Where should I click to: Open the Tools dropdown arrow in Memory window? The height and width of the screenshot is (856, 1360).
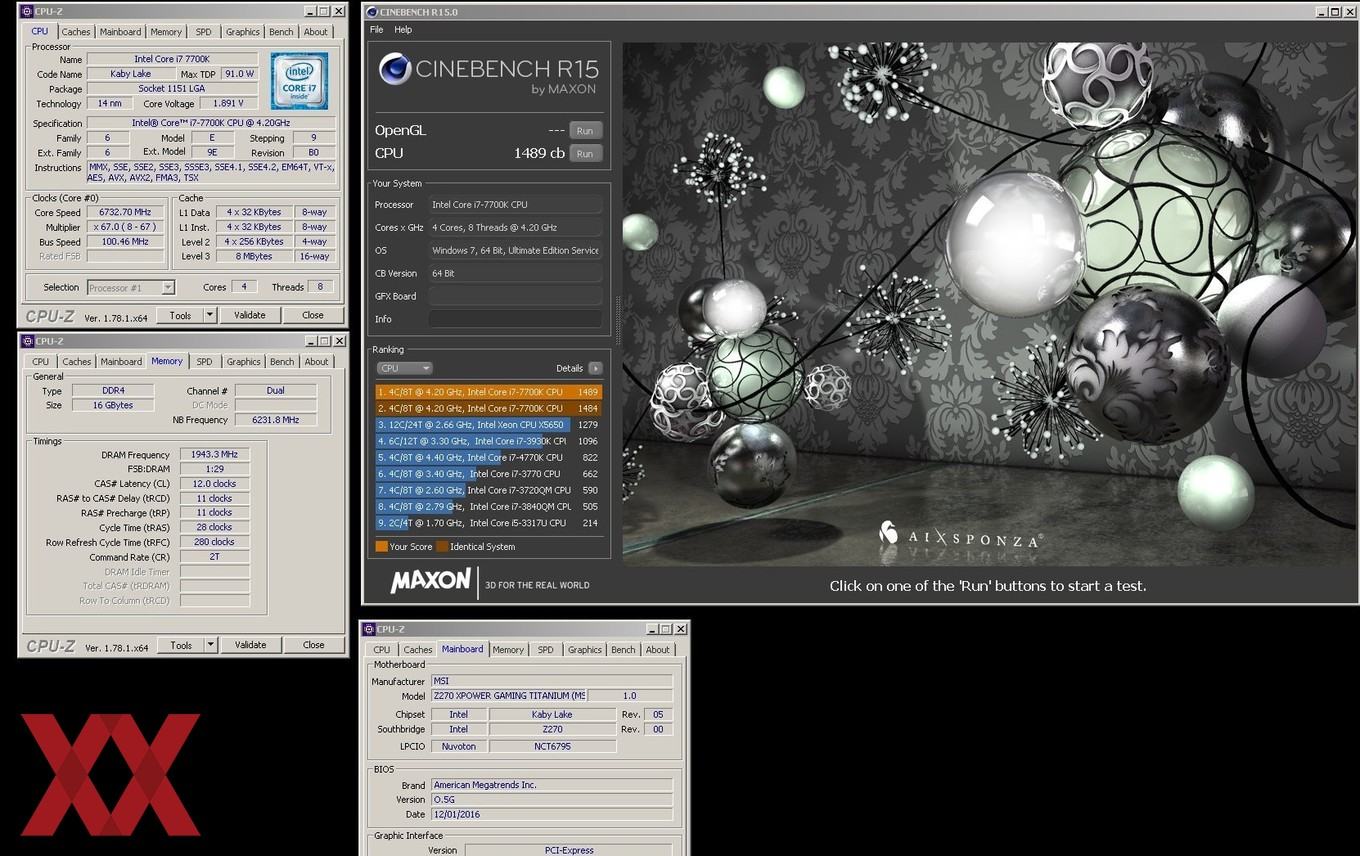coord(211,645)
